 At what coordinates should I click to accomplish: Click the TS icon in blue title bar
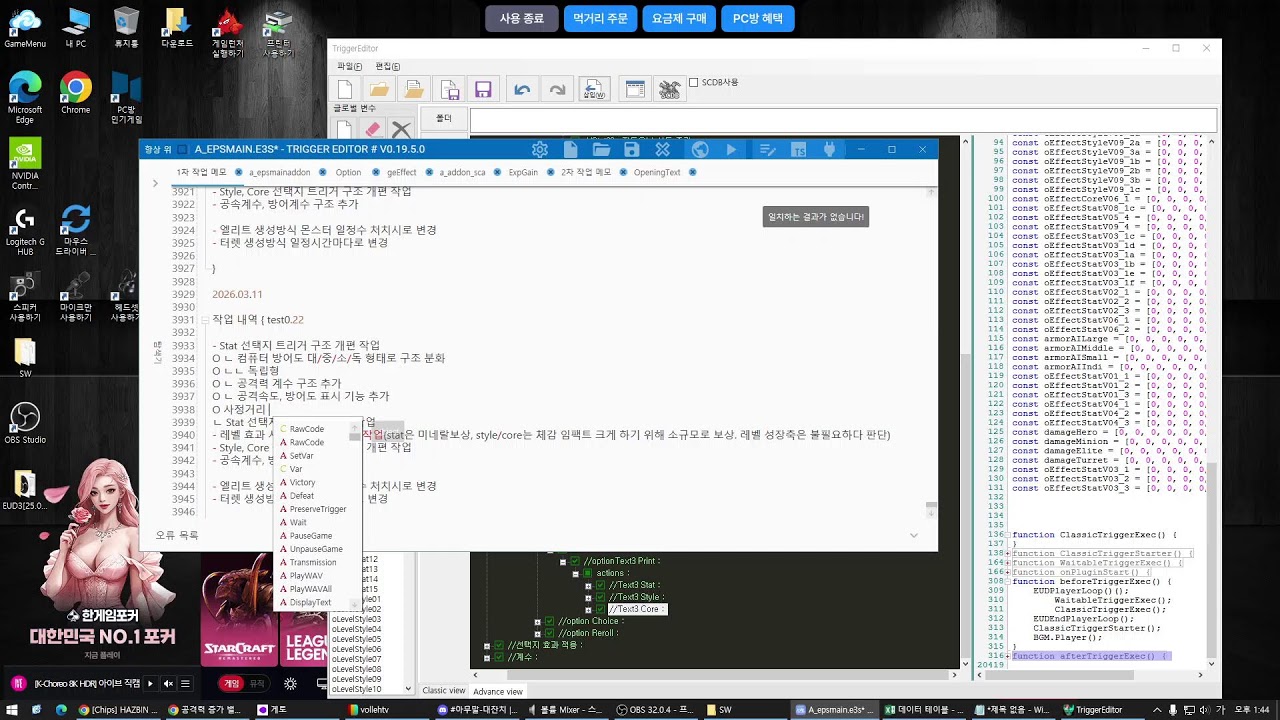798,149
